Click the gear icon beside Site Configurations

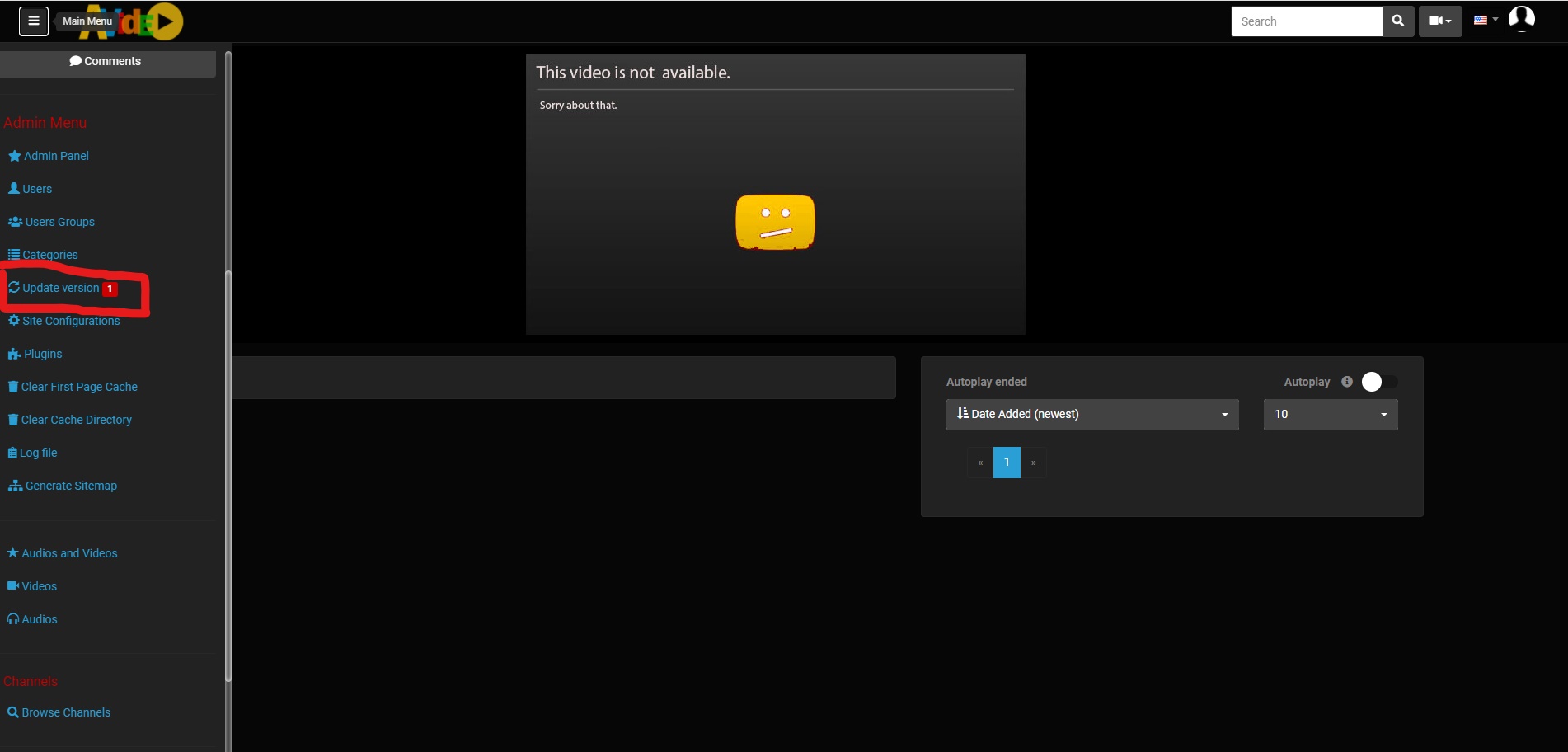[14, 320]
